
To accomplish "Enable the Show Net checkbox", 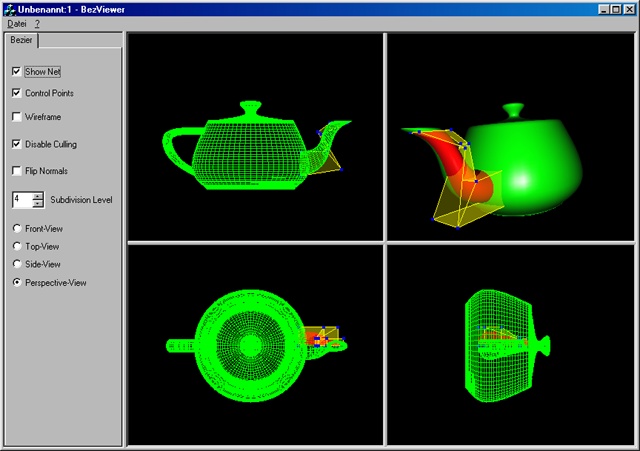I will (x=16, y=72).
